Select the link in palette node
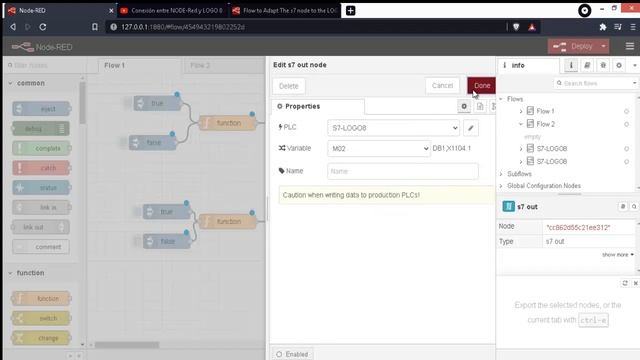 [x=41, y=207]
